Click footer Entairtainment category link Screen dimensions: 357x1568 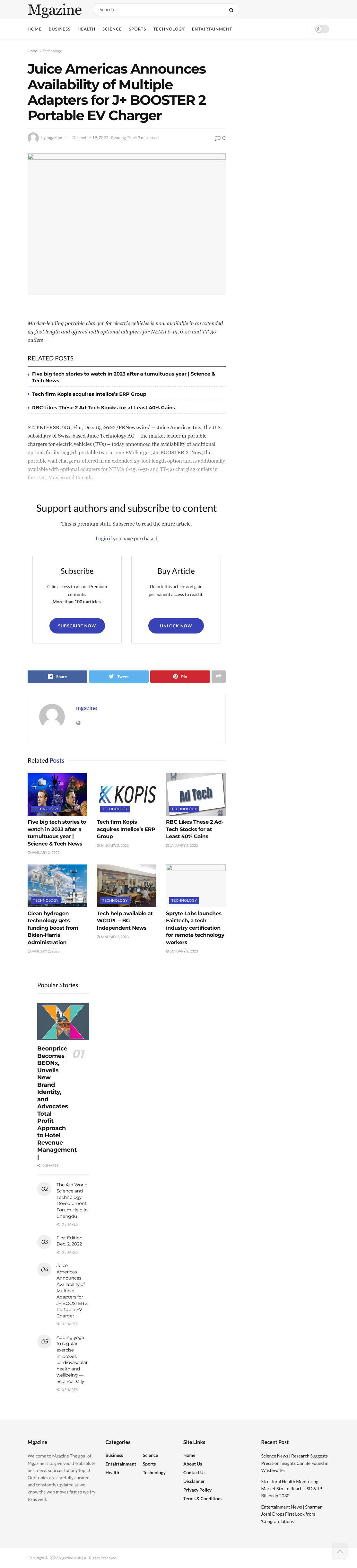click(120, 1464)
